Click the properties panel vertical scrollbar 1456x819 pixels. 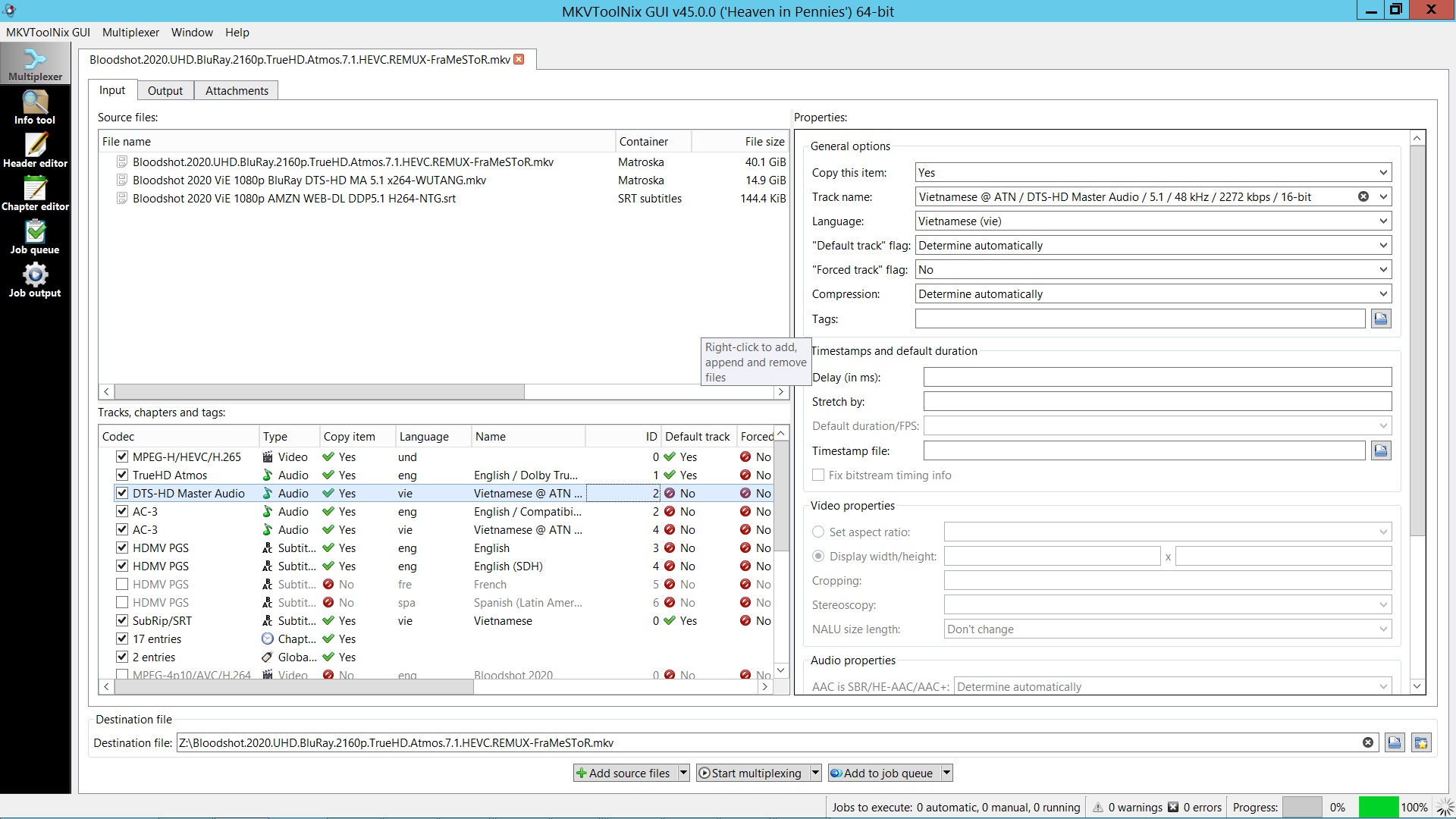(x=1417, y=340)
